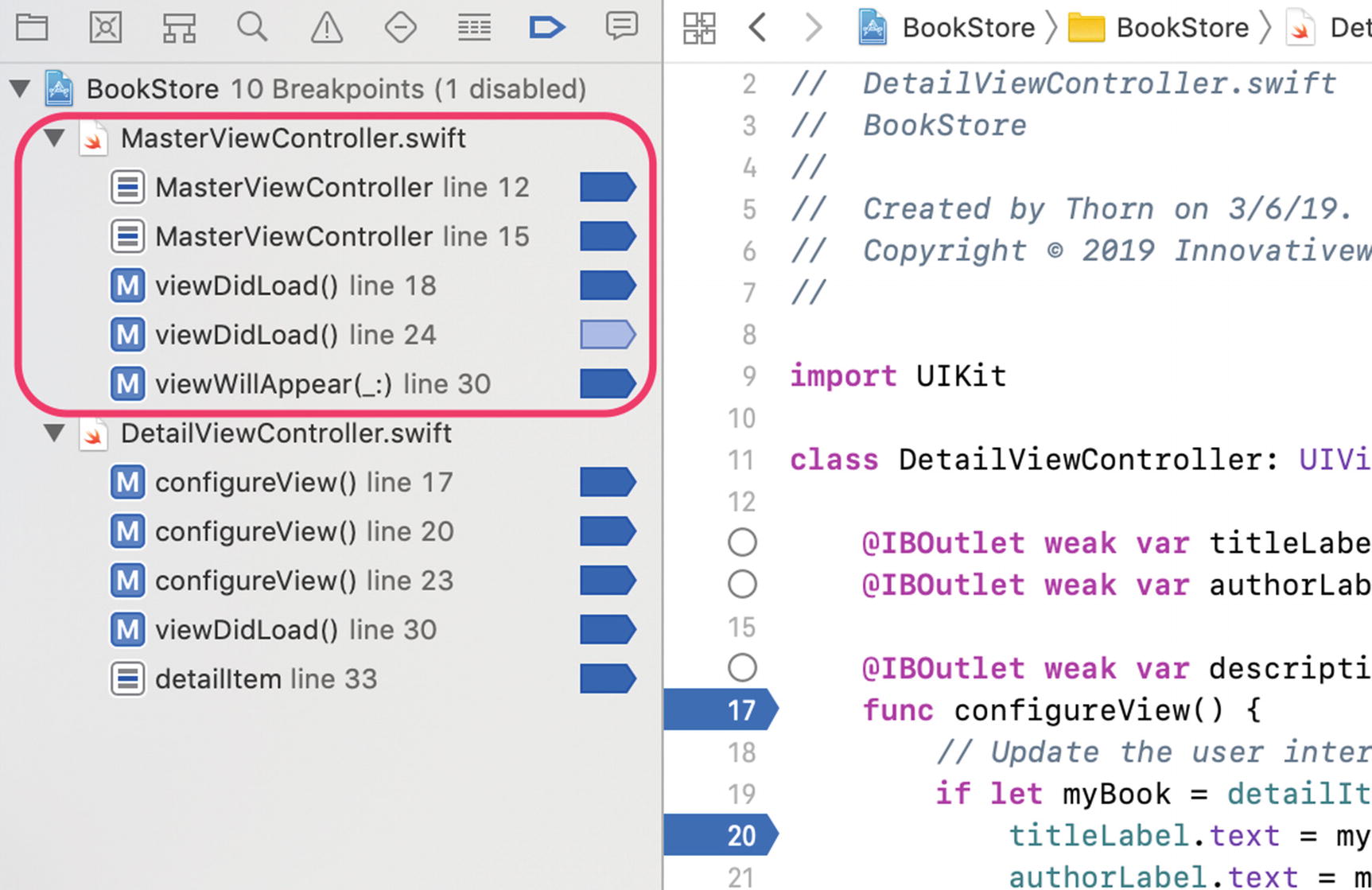
Task: Click line number 18 in the gutter
Action: pos(741,752)
